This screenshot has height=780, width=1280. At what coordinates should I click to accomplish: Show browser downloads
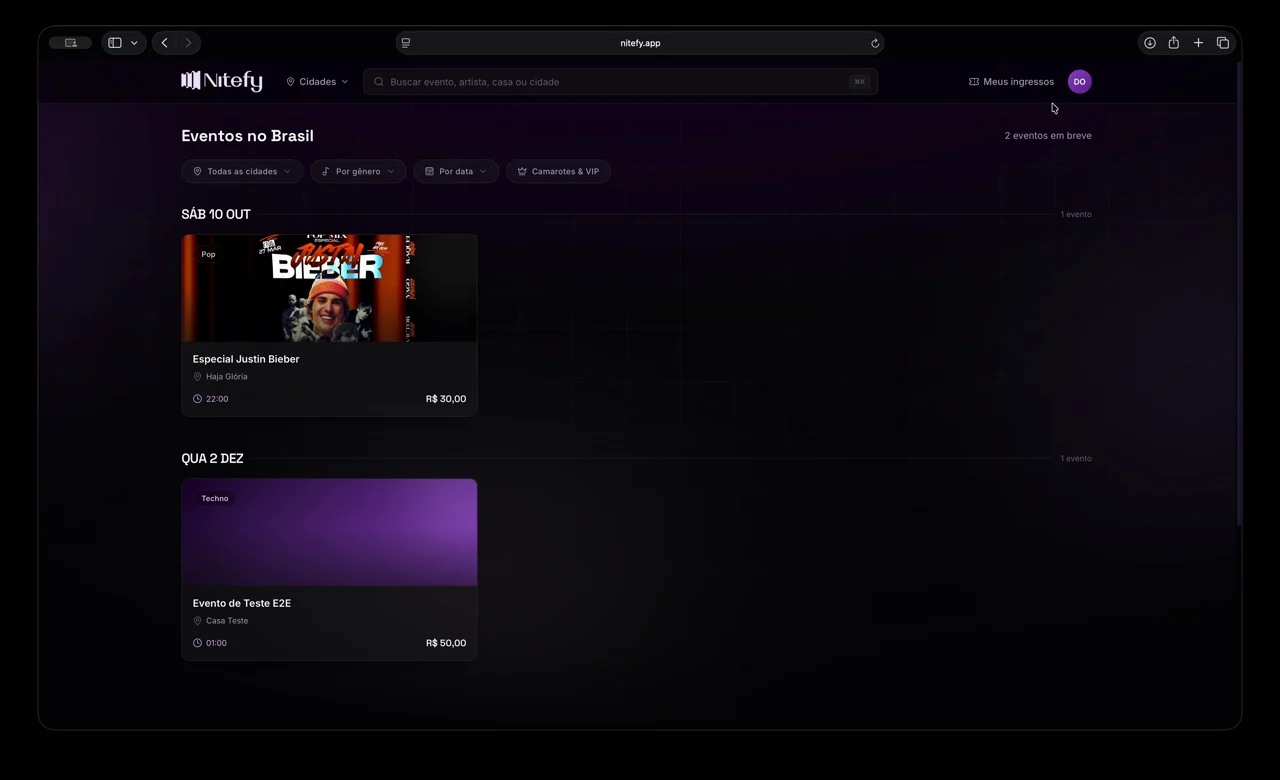click(x=1150, y=43)
